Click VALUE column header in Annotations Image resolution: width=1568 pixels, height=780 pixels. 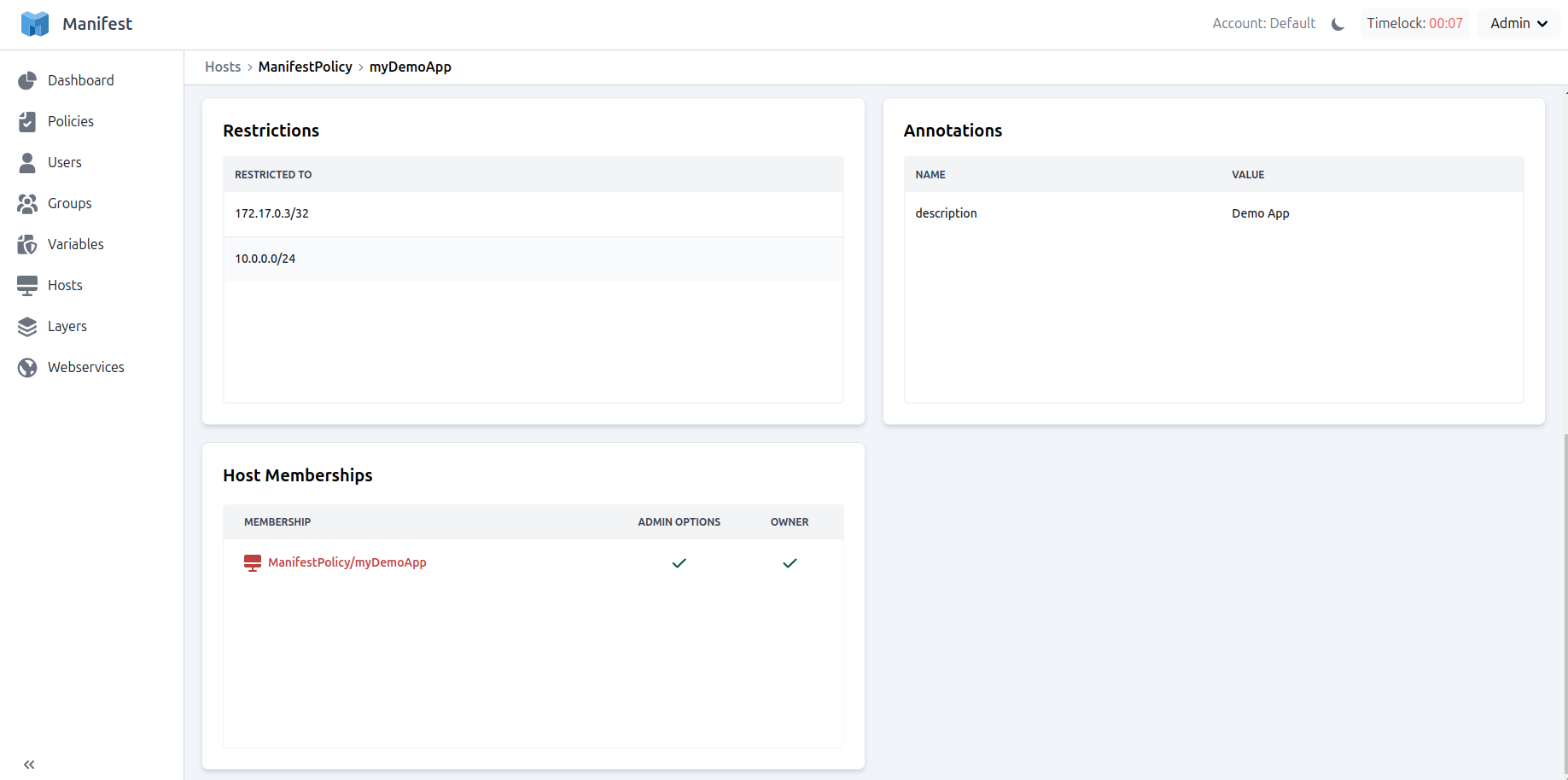click(1248, 175)
